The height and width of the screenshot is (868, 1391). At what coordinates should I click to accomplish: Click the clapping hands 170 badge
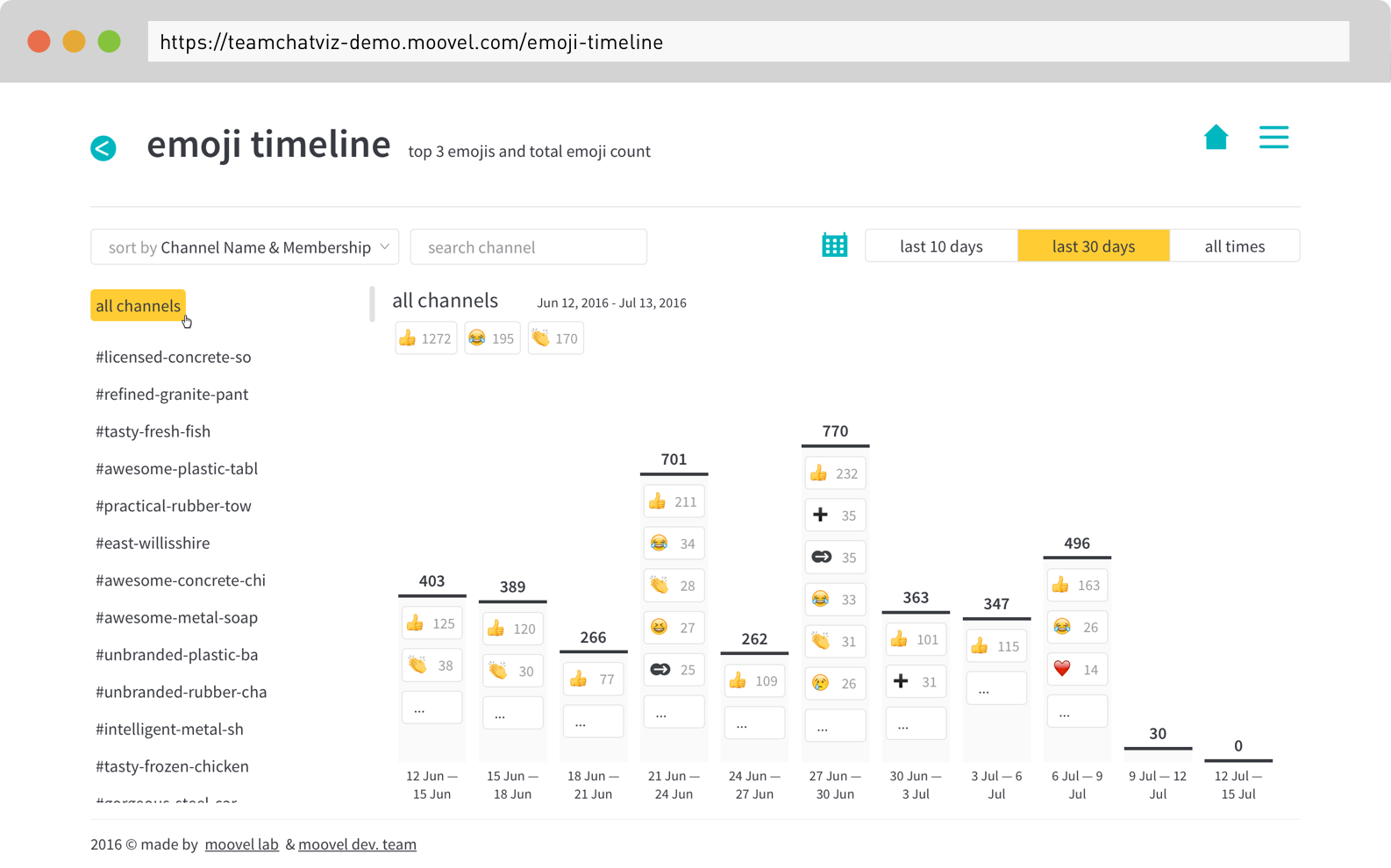point(554,338)
